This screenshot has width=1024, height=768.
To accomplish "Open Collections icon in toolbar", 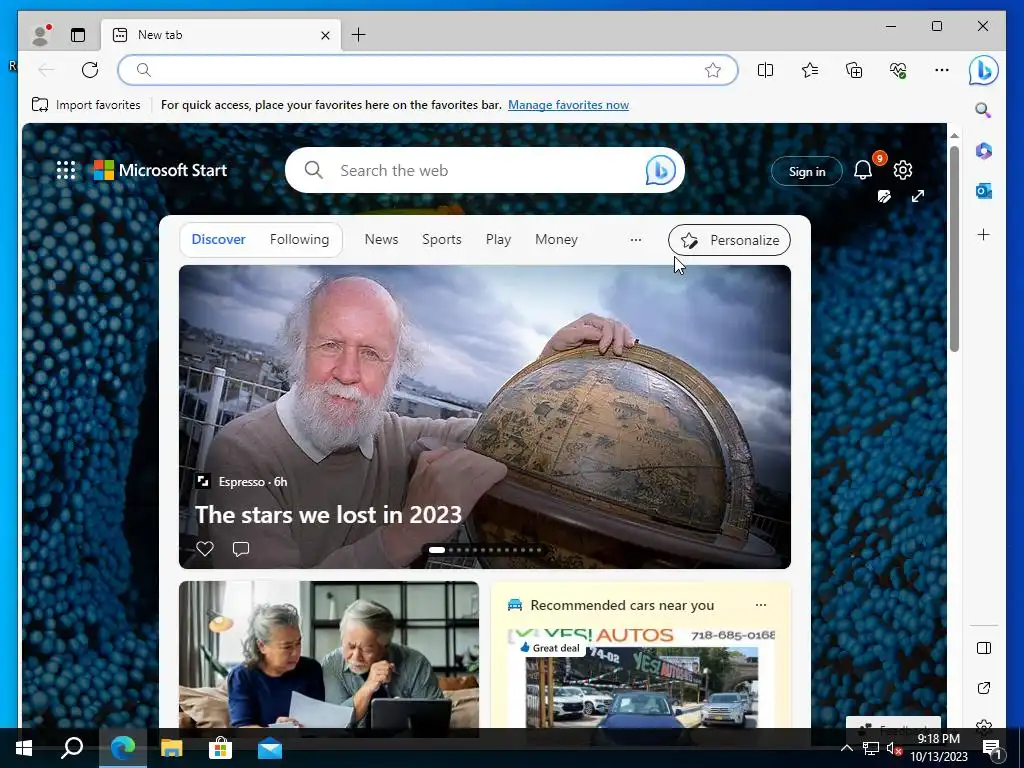I will point(854,70).
